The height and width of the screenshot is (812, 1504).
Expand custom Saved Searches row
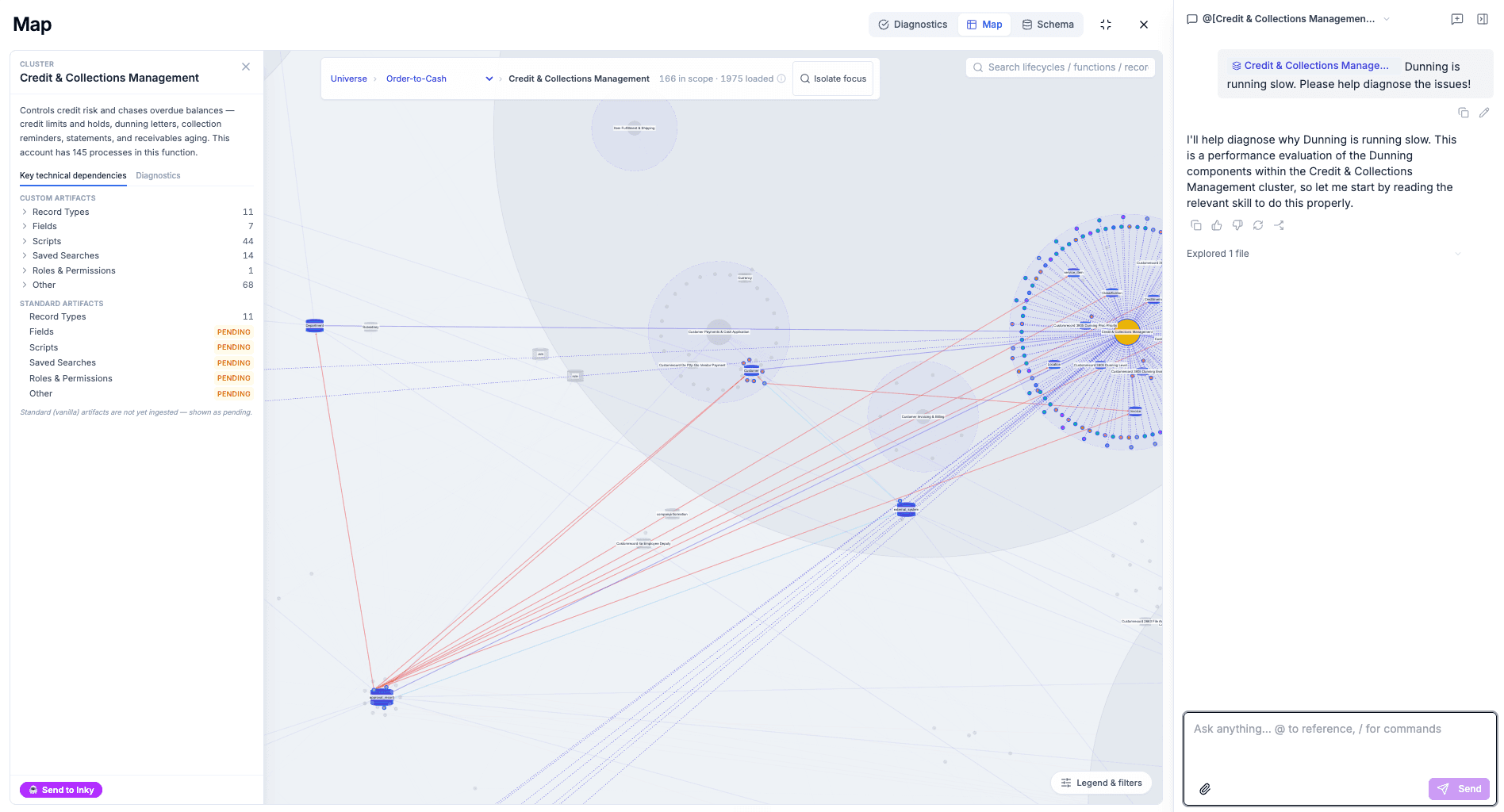136,255
